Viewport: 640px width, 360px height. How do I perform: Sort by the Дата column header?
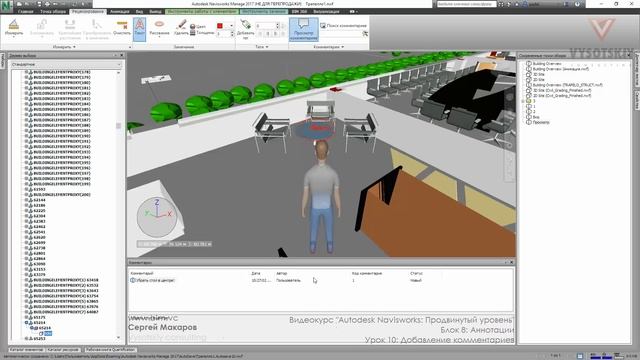click(x=256, y=273)
